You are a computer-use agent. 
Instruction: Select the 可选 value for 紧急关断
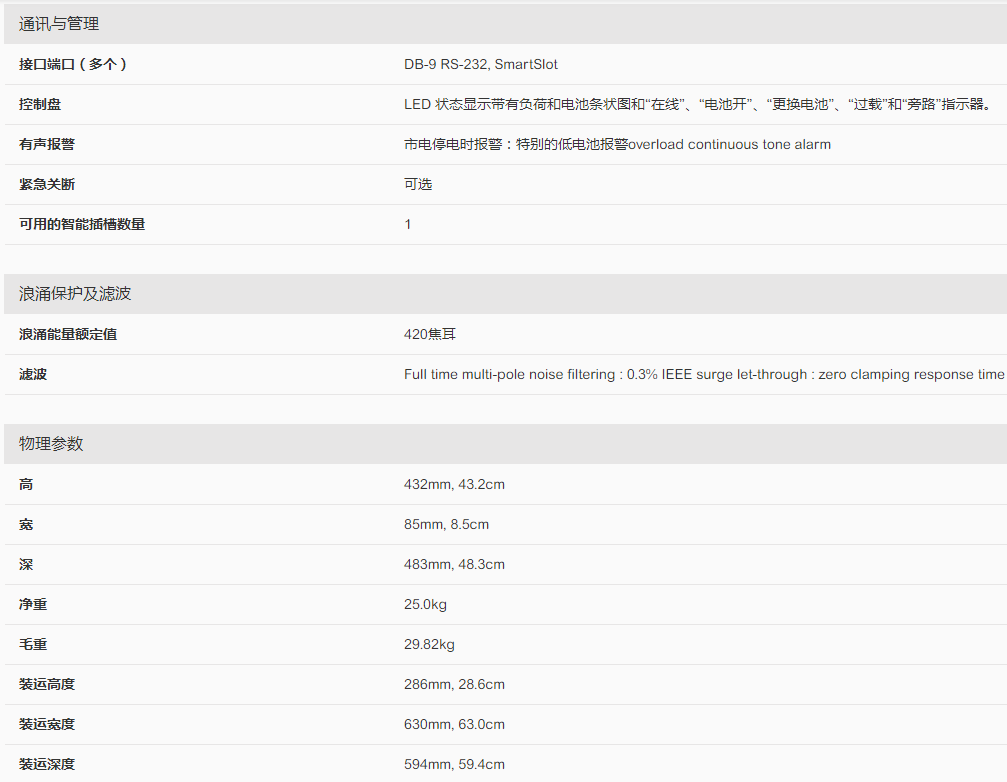(418, 184)
